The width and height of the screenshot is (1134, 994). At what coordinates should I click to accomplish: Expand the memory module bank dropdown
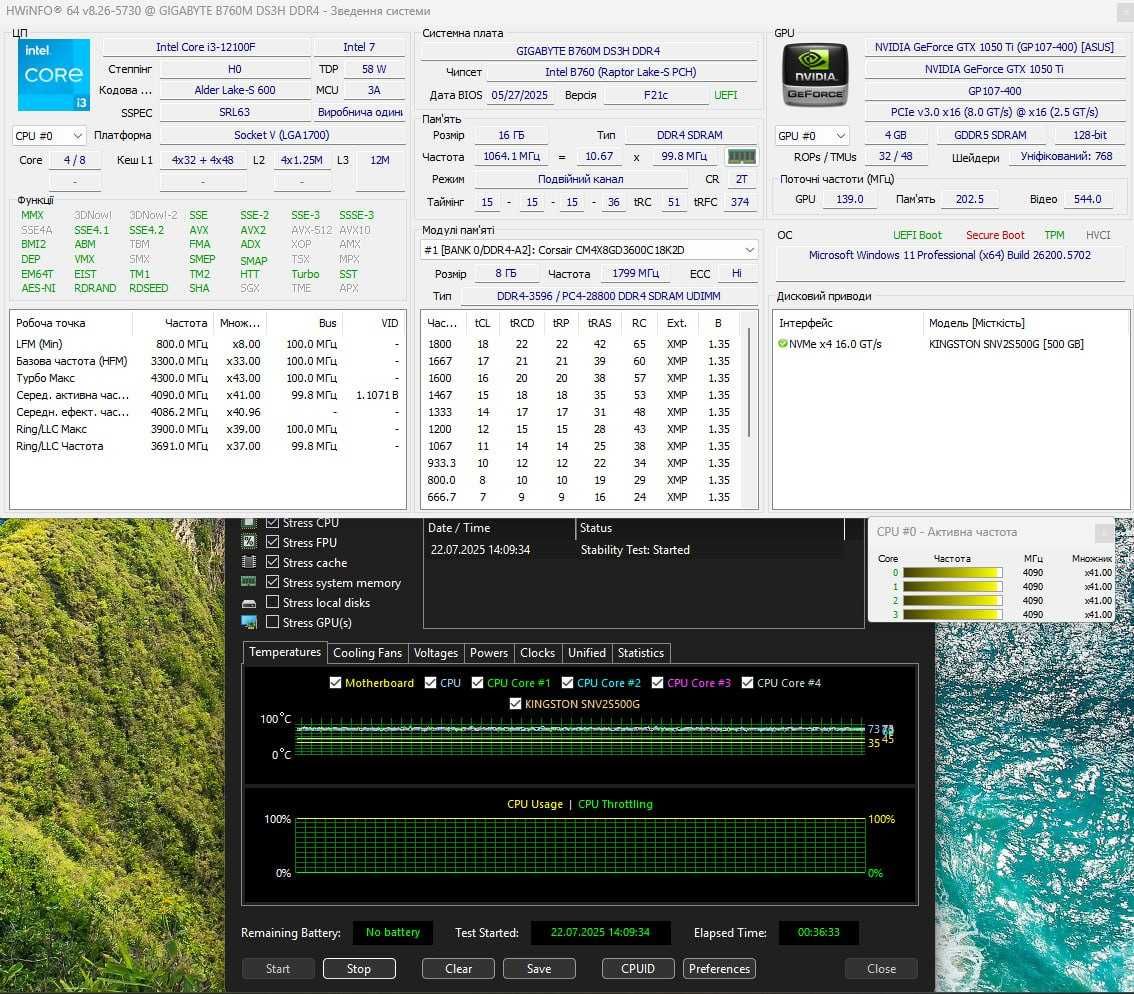(589, 250)
